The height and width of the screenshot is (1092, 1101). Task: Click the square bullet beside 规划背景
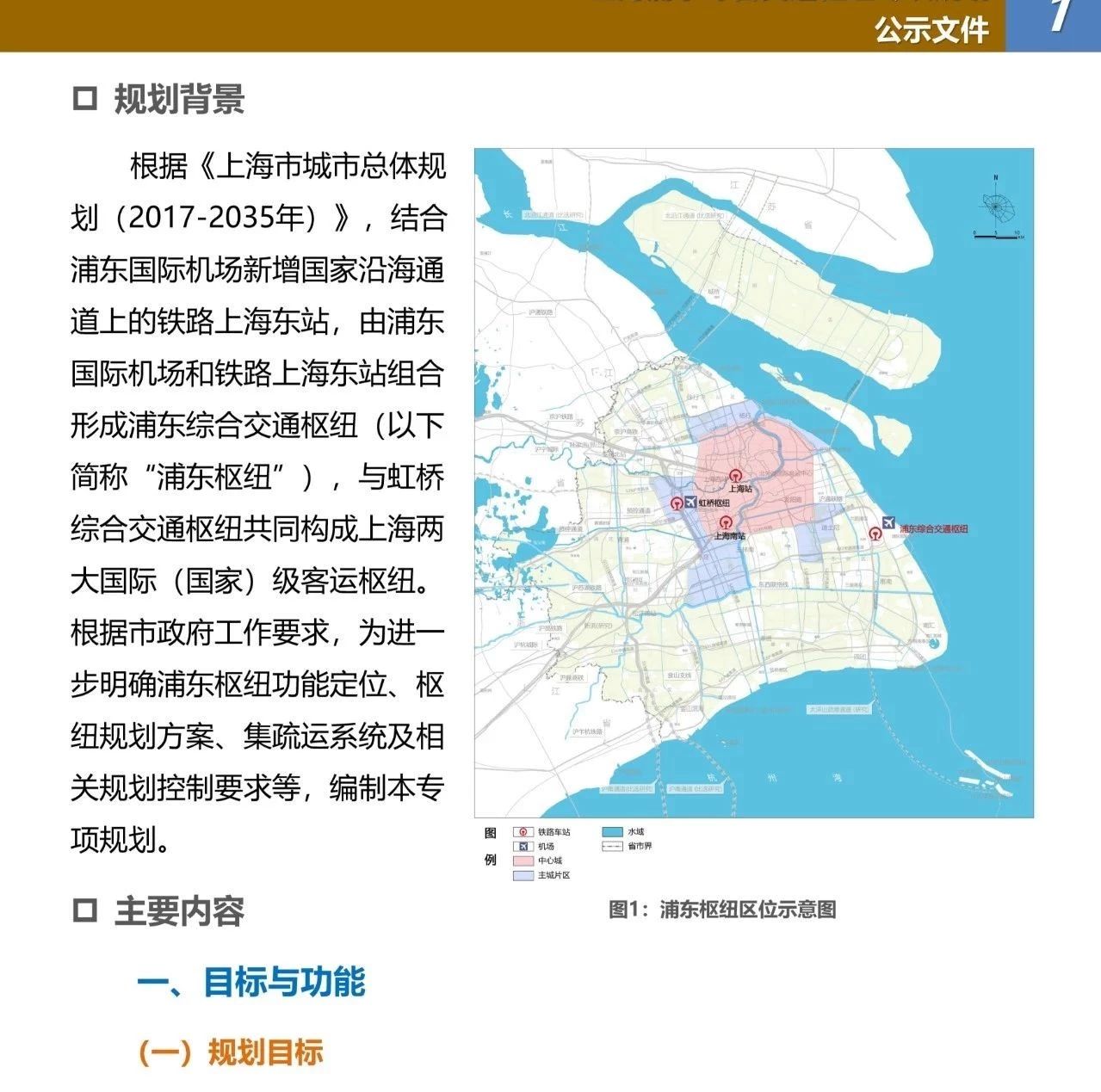point(84,99)
